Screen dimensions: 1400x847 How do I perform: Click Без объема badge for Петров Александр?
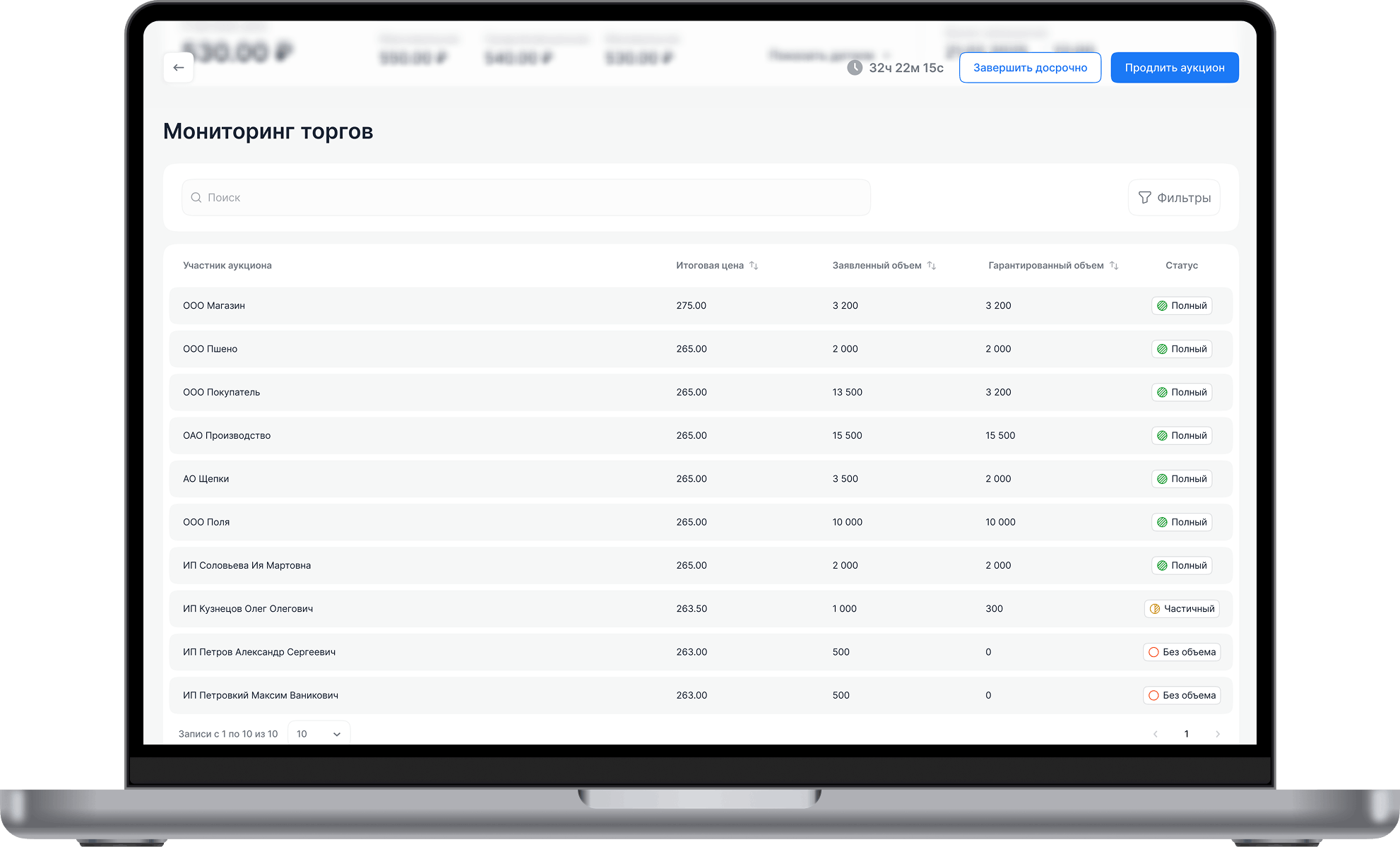[x=1182, y=652]
